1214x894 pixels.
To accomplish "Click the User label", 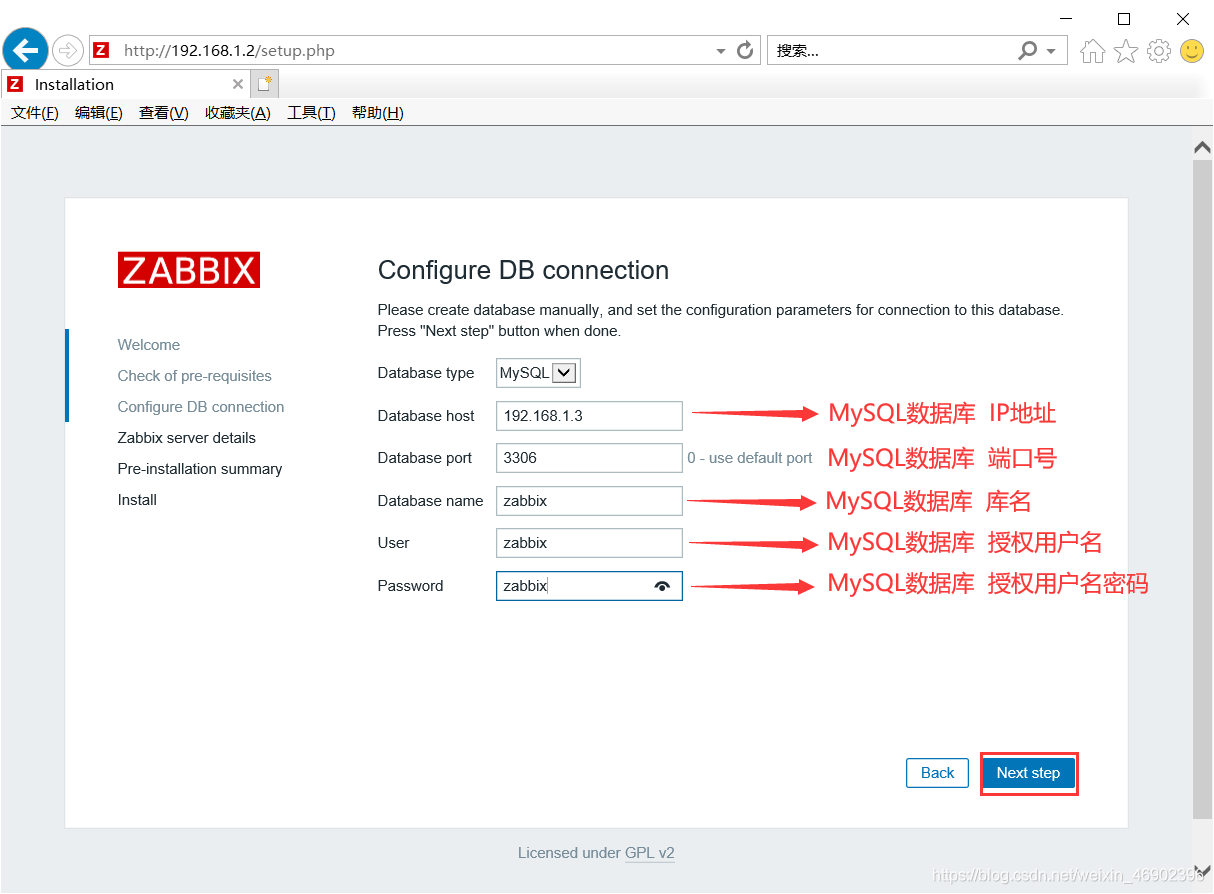I will coord(394,543).
